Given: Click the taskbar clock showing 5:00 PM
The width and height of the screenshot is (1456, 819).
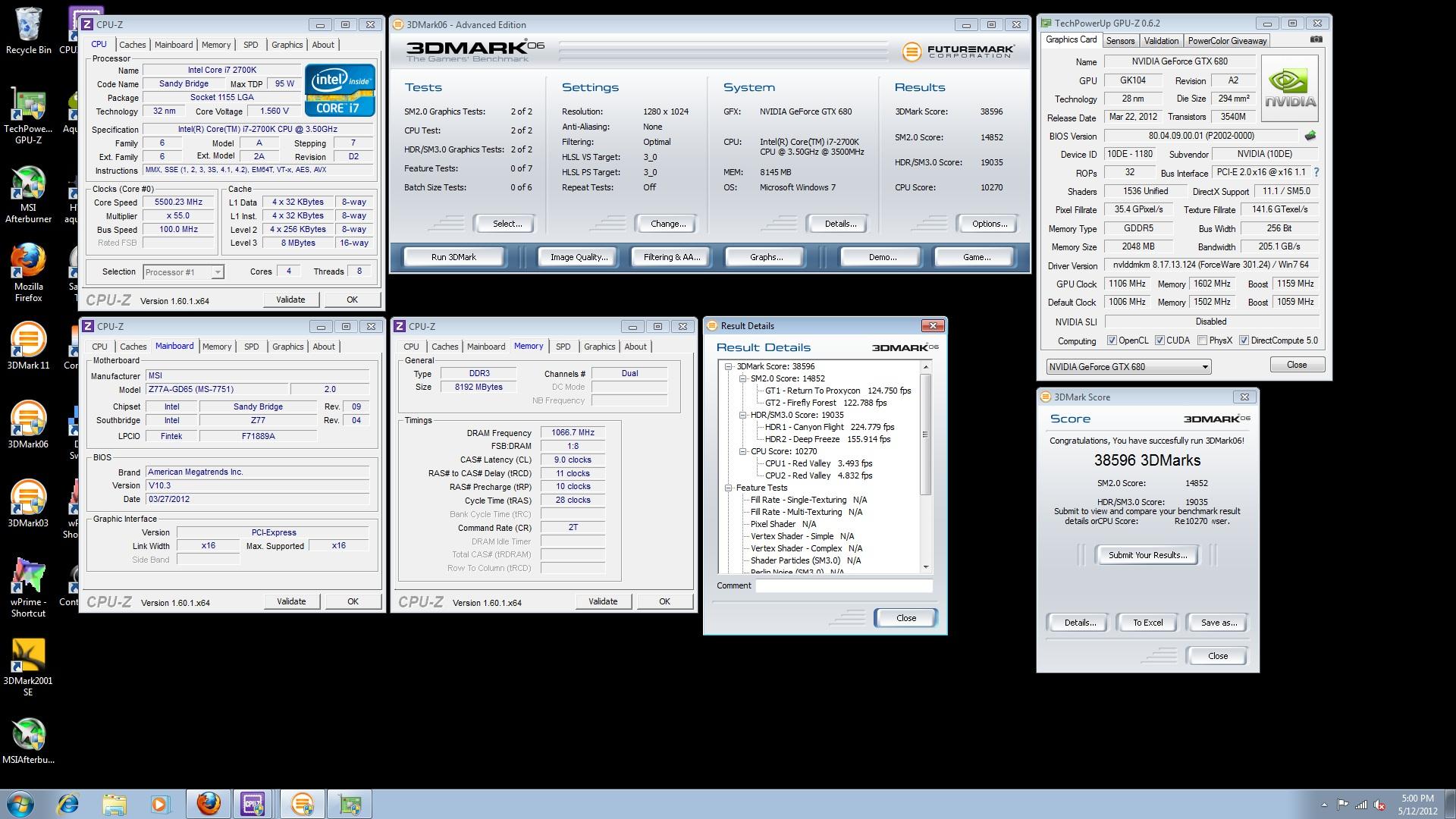Looking at the screenshot, I should tap(1417, 805).
